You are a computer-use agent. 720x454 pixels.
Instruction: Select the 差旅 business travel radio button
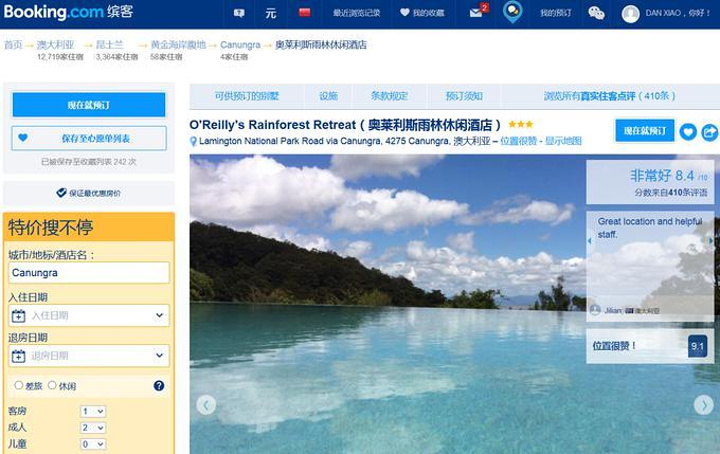(x=19, y=386)
